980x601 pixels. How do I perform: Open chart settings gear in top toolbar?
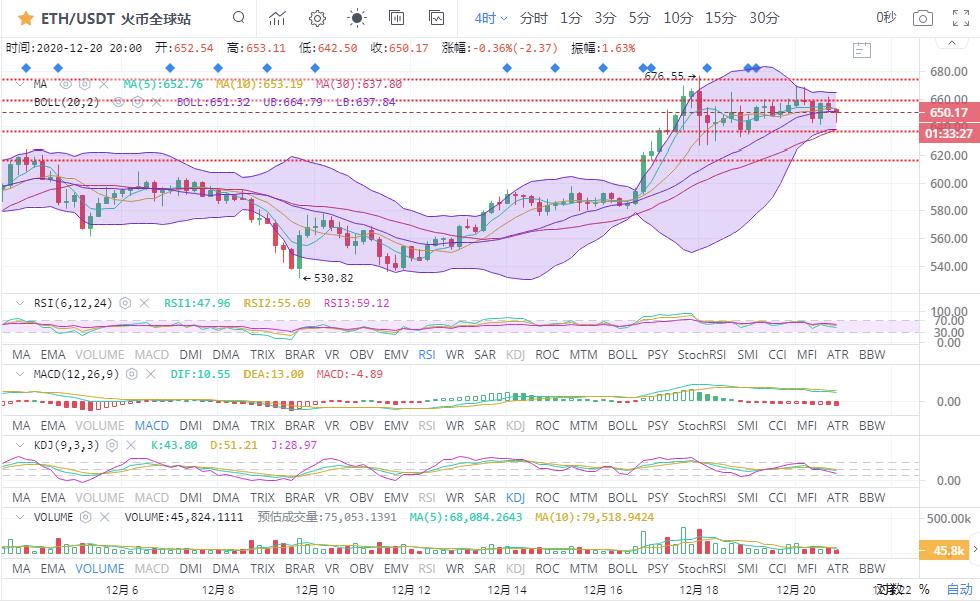pos(318,18)
